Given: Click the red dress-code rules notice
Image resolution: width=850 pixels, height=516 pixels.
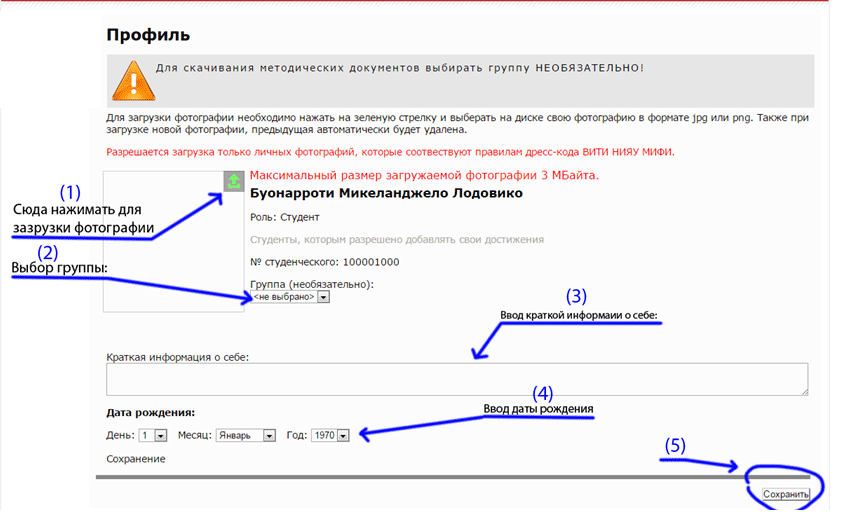Looking at the screenshot, I should coord(390,152).
